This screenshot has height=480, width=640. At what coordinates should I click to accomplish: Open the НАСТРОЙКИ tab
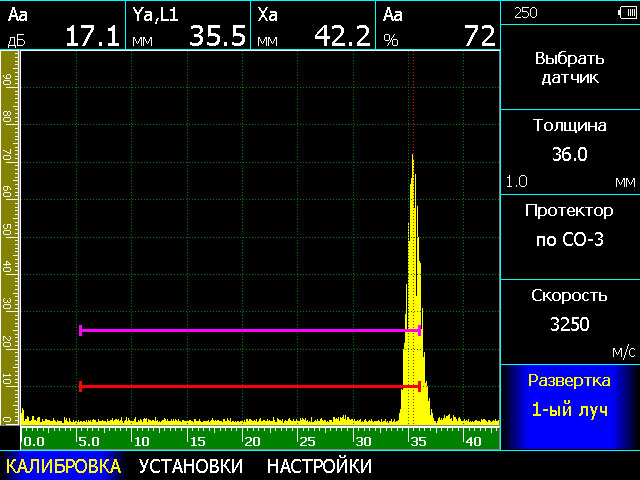pyautogui.click(x=319, y=466)
